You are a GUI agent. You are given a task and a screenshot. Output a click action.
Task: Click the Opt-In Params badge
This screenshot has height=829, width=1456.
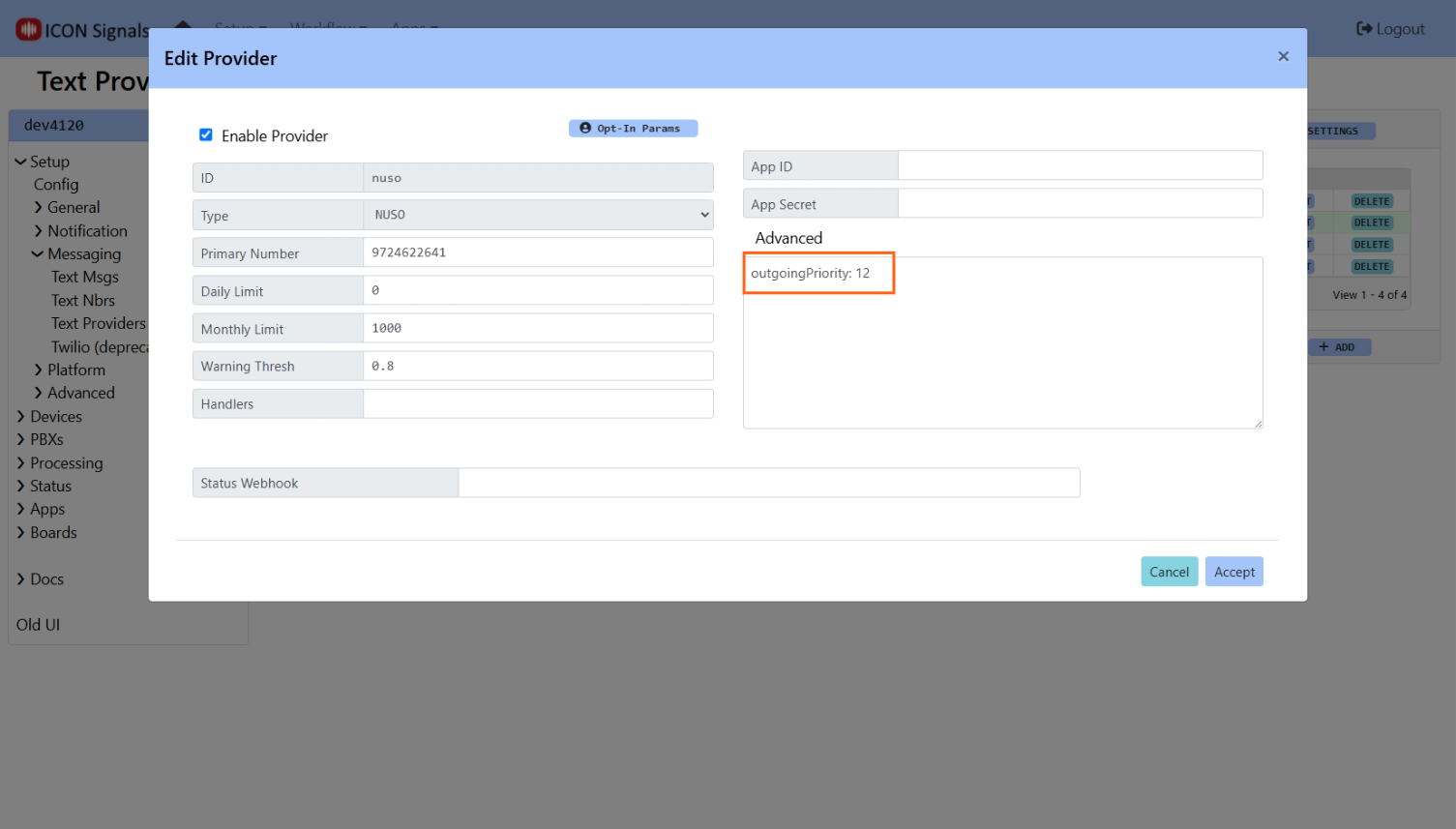coord(633,128)
